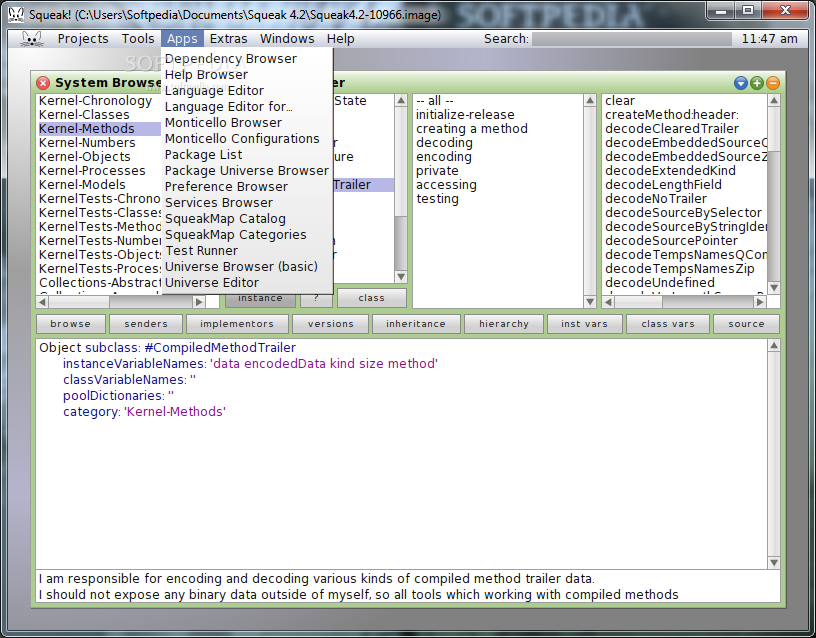Switch to the class side toggle
The width and height of the screenshot is (816, 638).
coord(372,298)
